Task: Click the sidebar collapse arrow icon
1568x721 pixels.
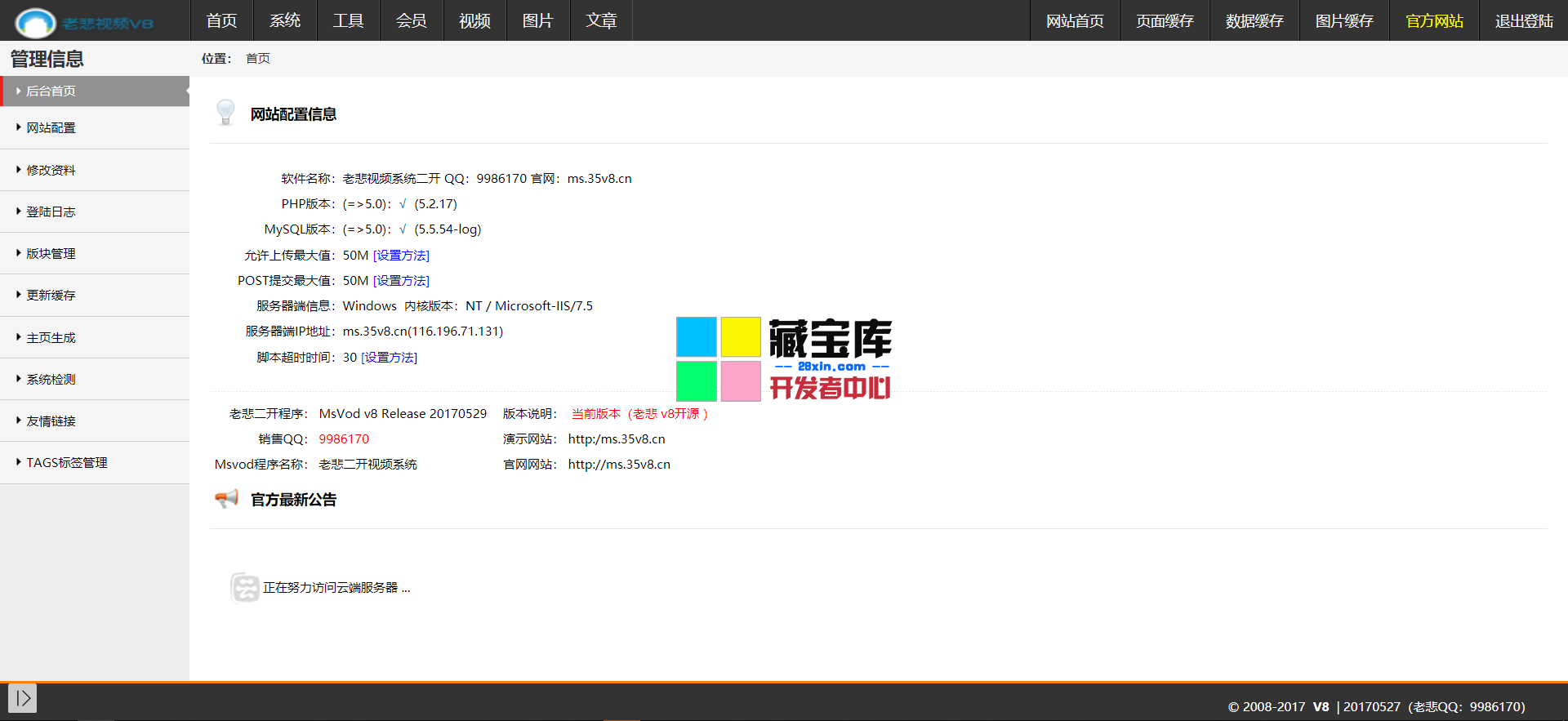Action: click(x=23, y=698)
